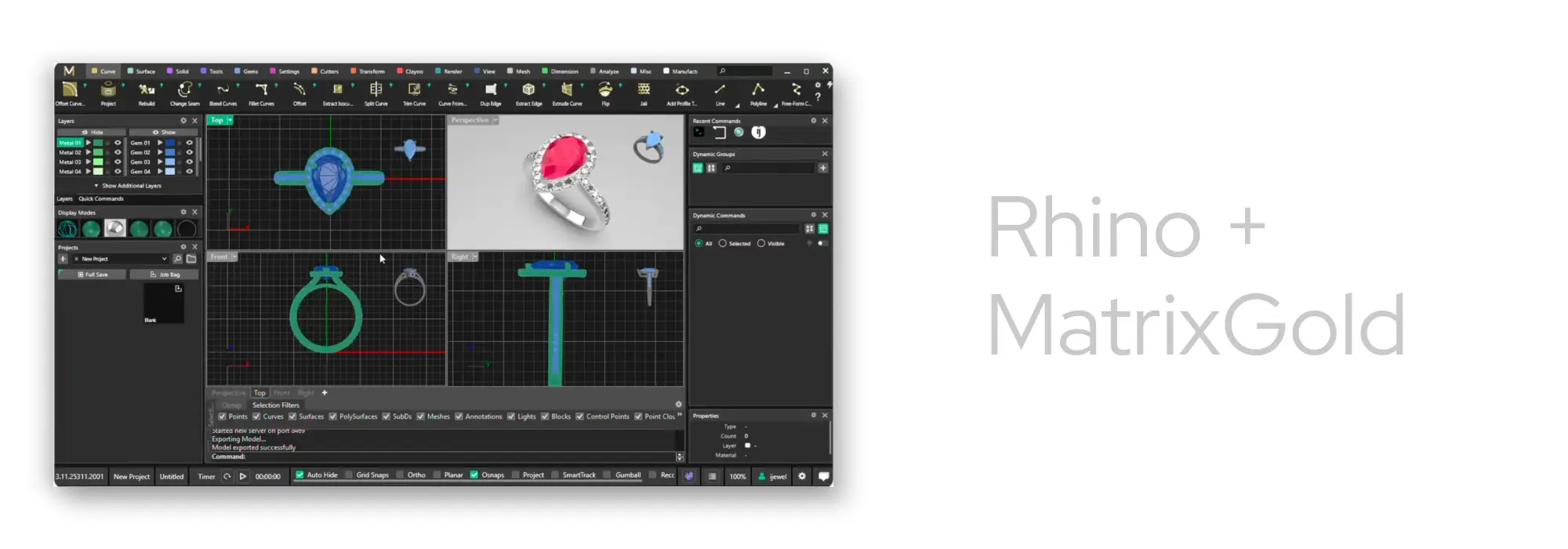Click the Full Save button
The width and height of the screenshot is (1568, 549).
[92, 274]
